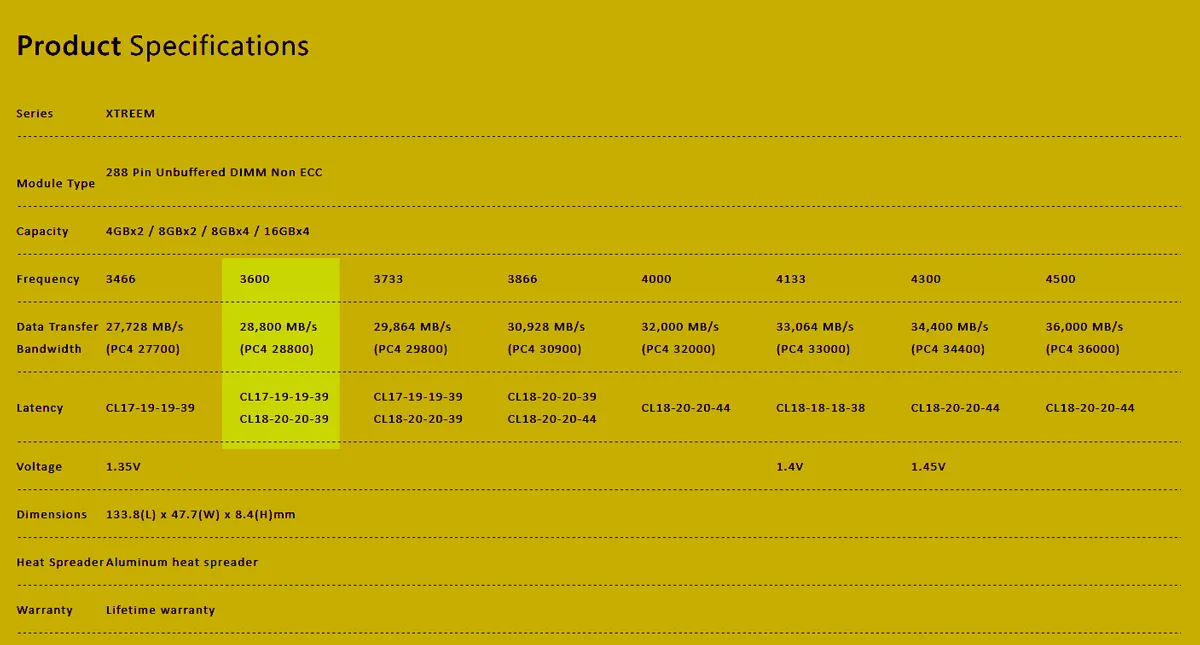The height and width of the screenshot is (645, 1200).
Task: Click the 30,928 MB/s value
Action: point(547,327)
